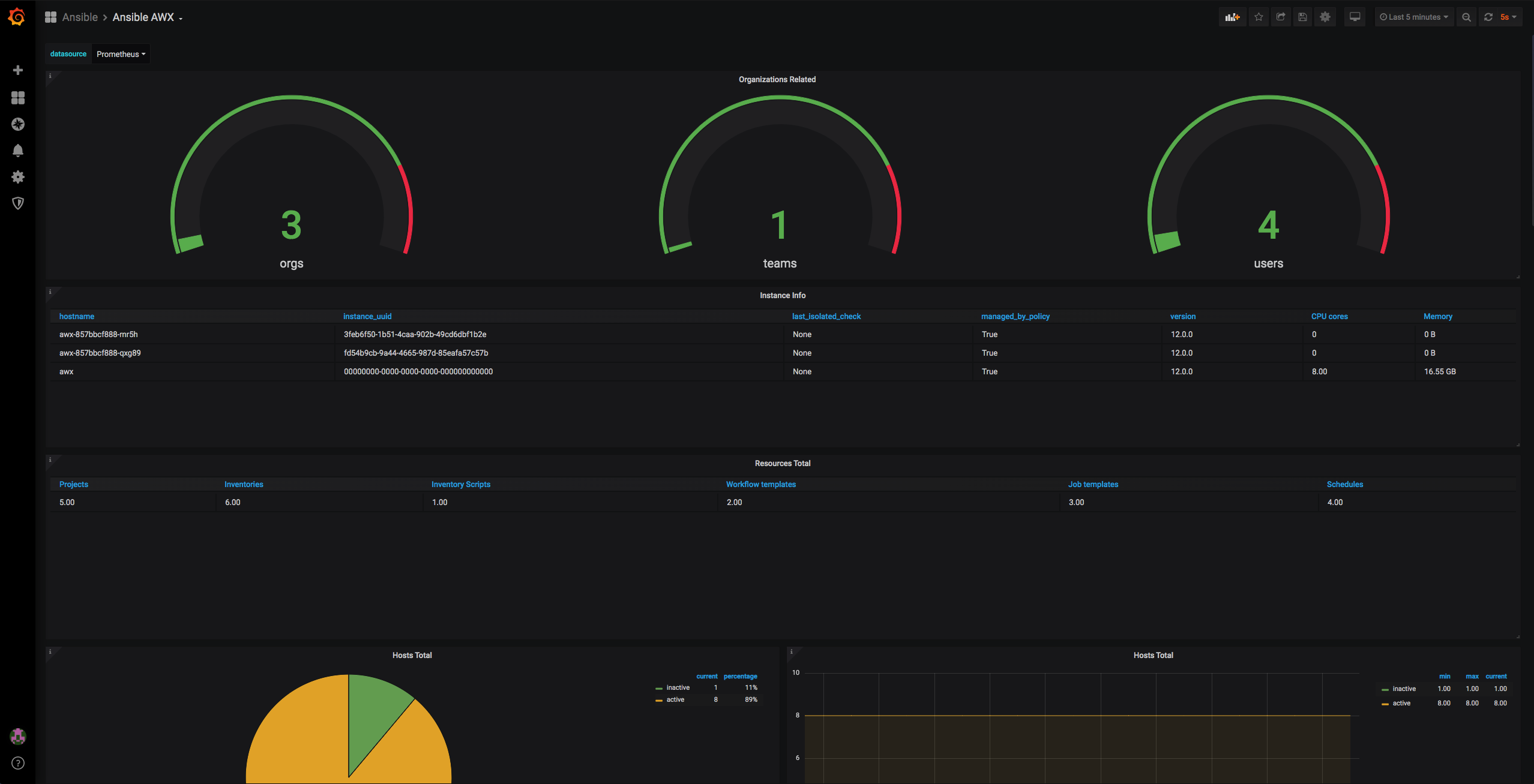Sort Resources table by Job templates
Image resolution: width=1534 pixels, height=784 pixels.
click(x=1093, y=484)
